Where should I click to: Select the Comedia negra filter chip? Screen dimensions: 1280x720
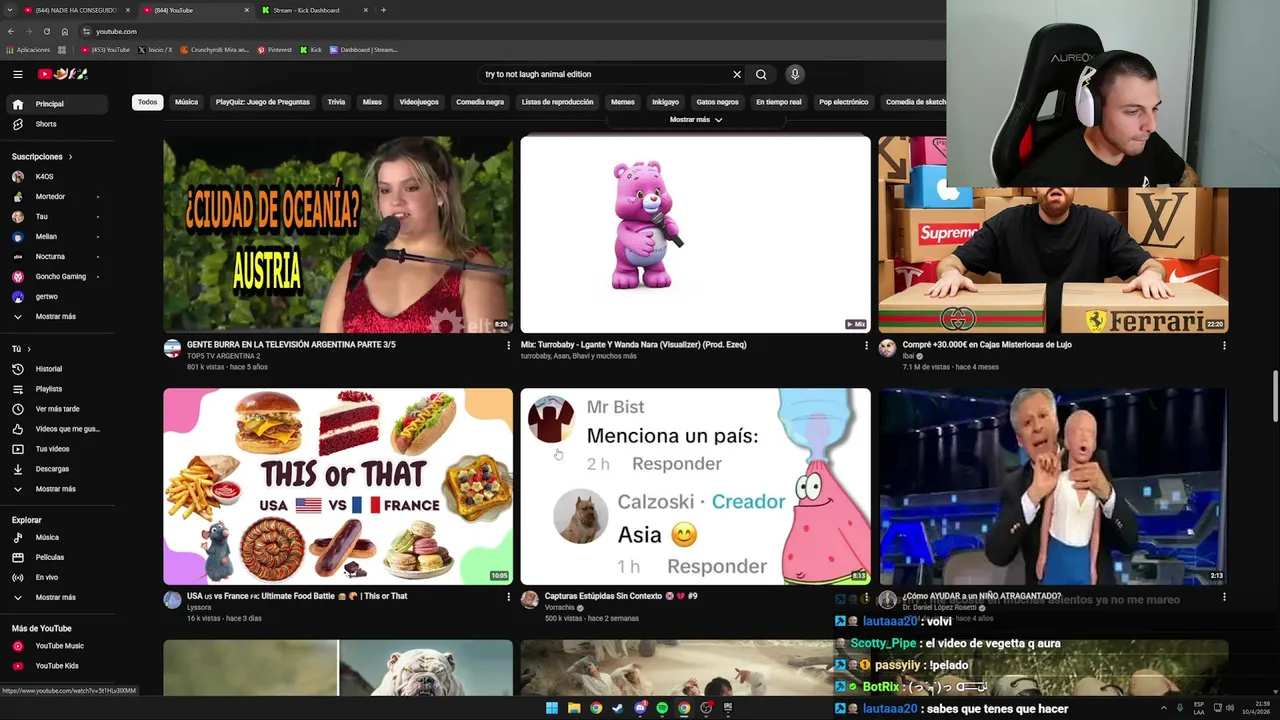(x=480, y=102)
